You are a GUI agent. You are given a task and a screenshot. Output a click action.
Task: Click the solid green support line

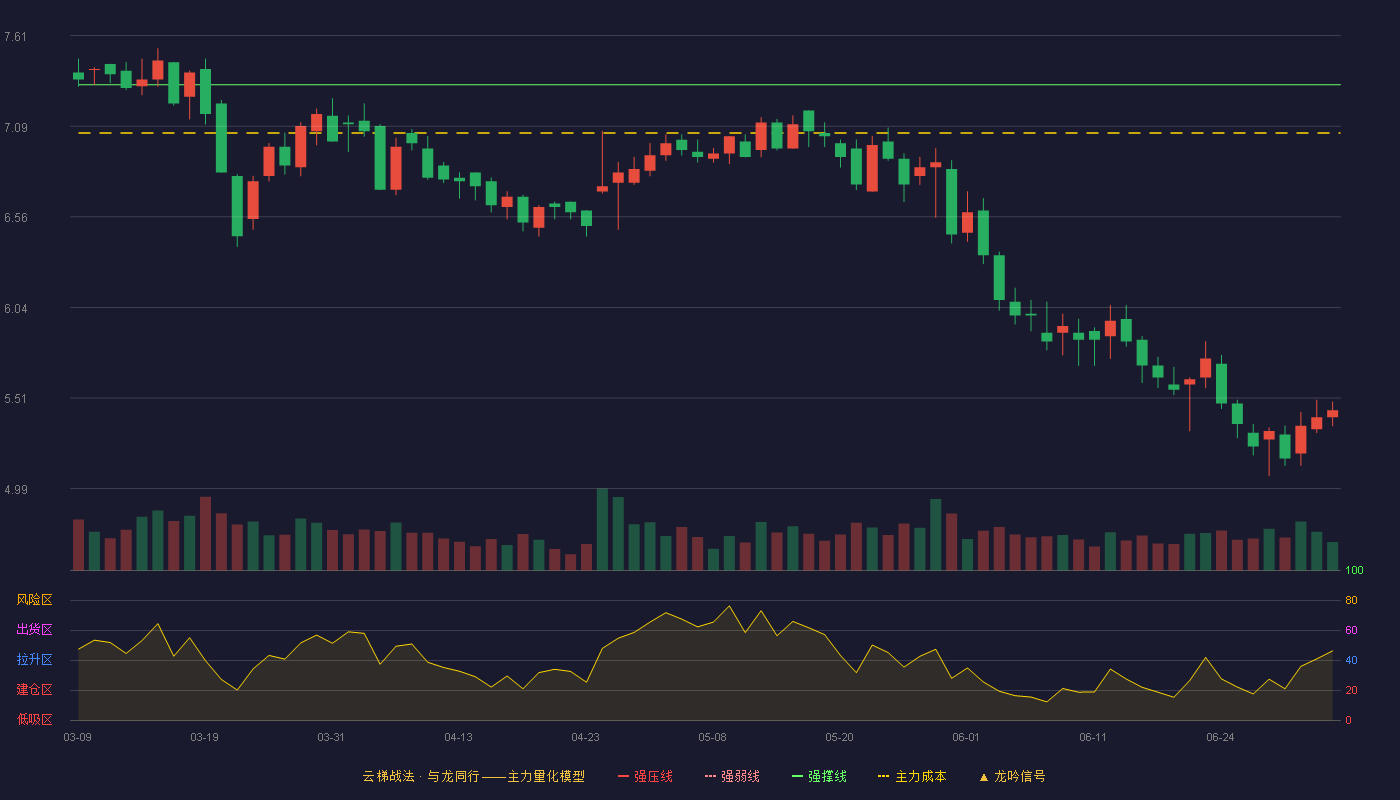point(709,85)
